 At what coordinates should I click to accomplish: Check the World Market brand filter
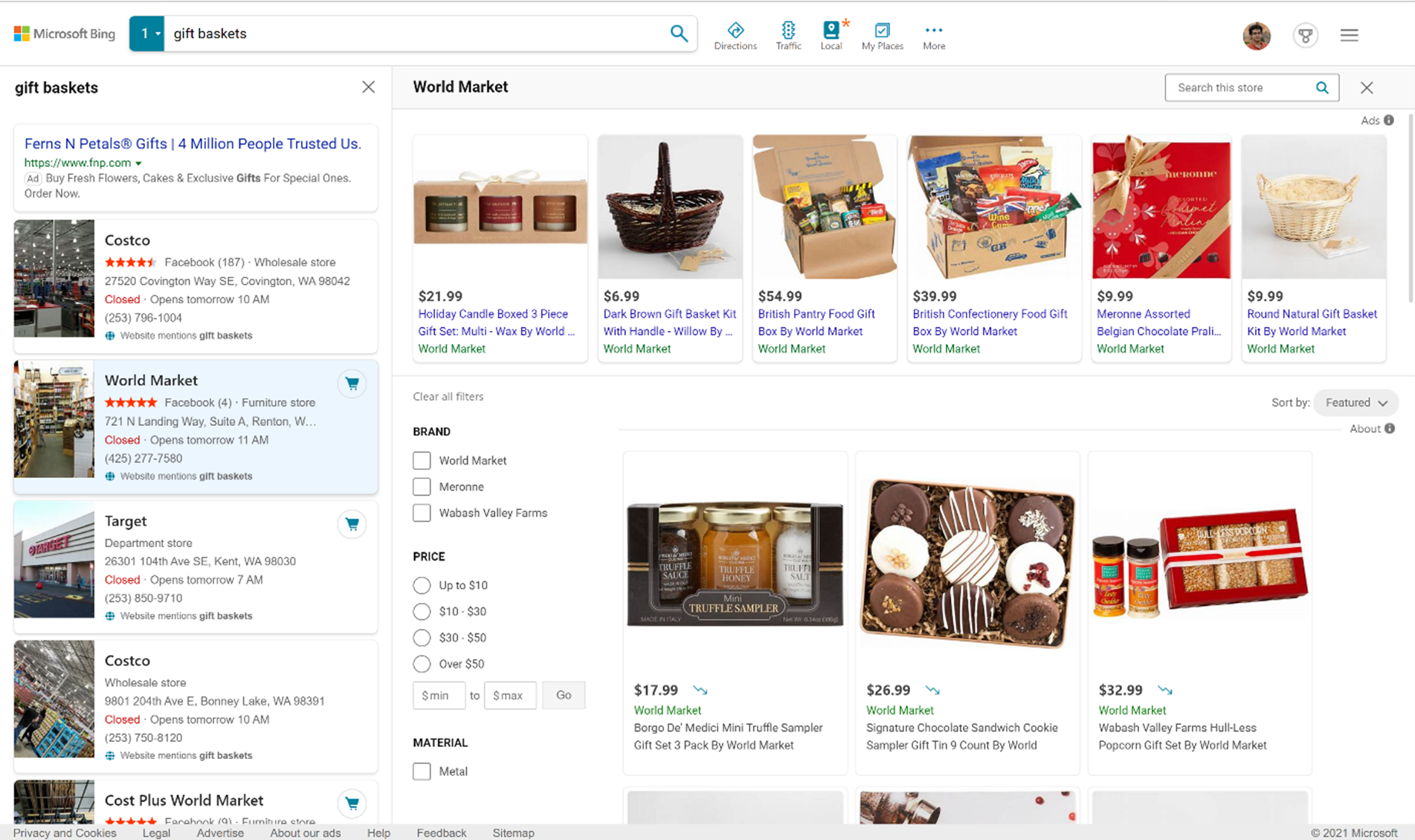[422, 461]
